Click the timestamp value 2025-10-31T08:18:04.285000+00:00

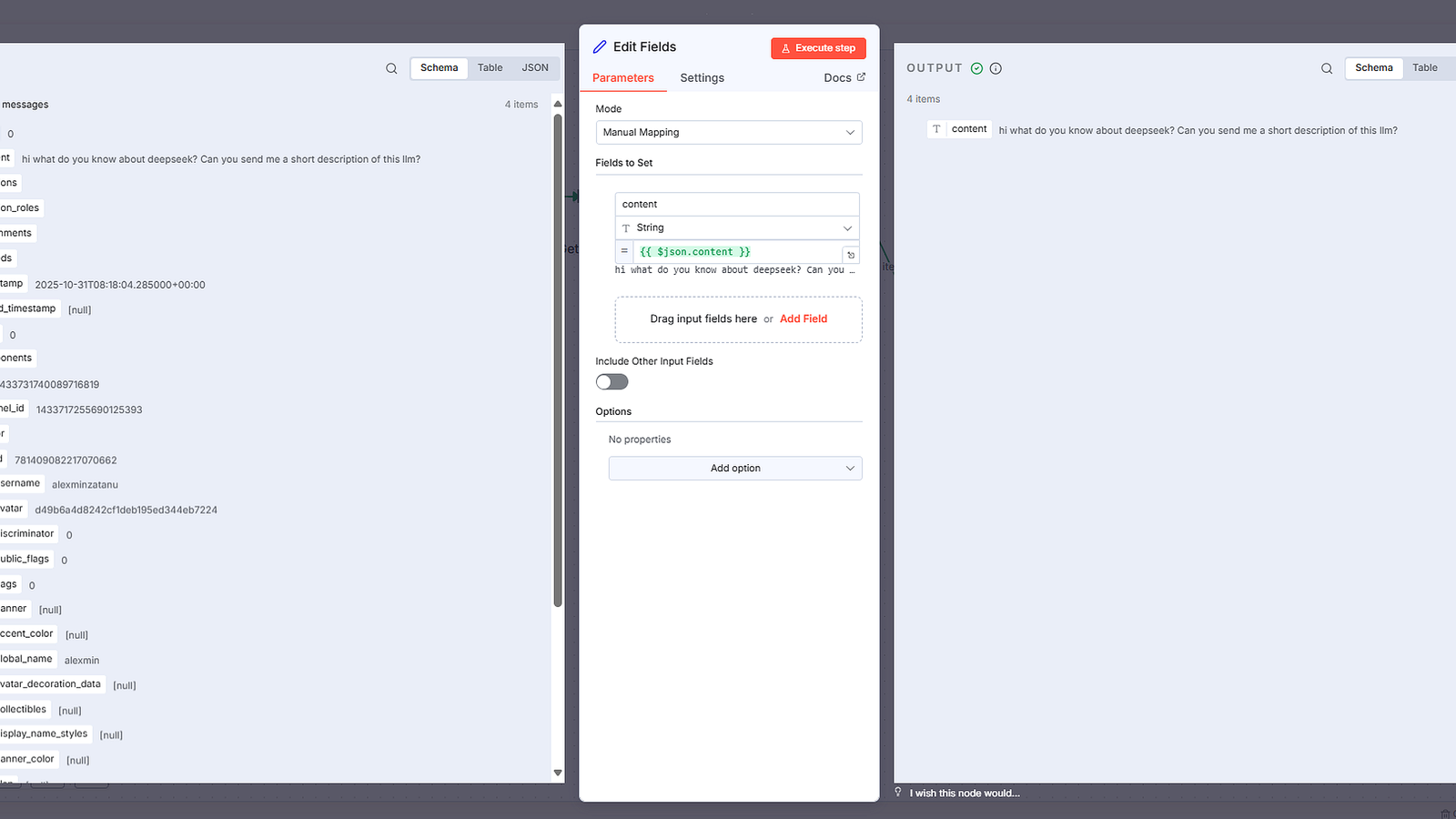[120, 285]
